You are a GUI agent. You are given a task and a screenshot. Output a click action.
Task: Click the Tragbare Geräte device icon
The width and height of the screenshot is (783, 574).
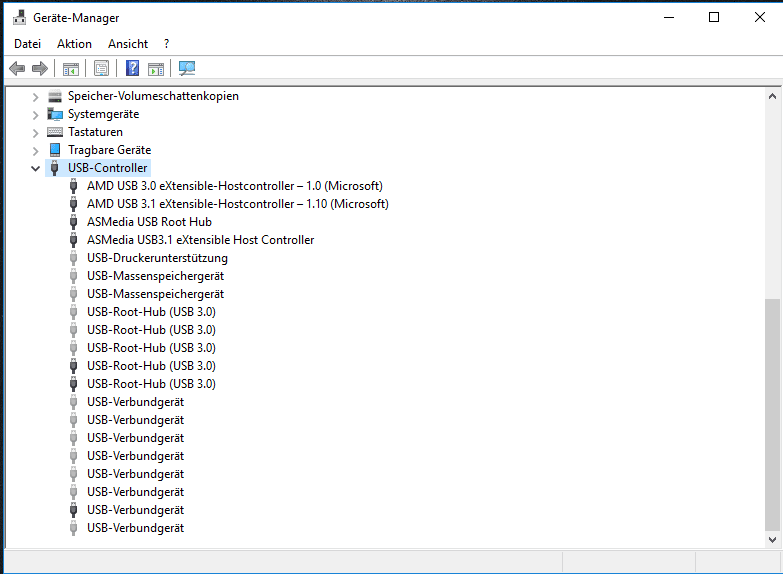click(55, 150)
